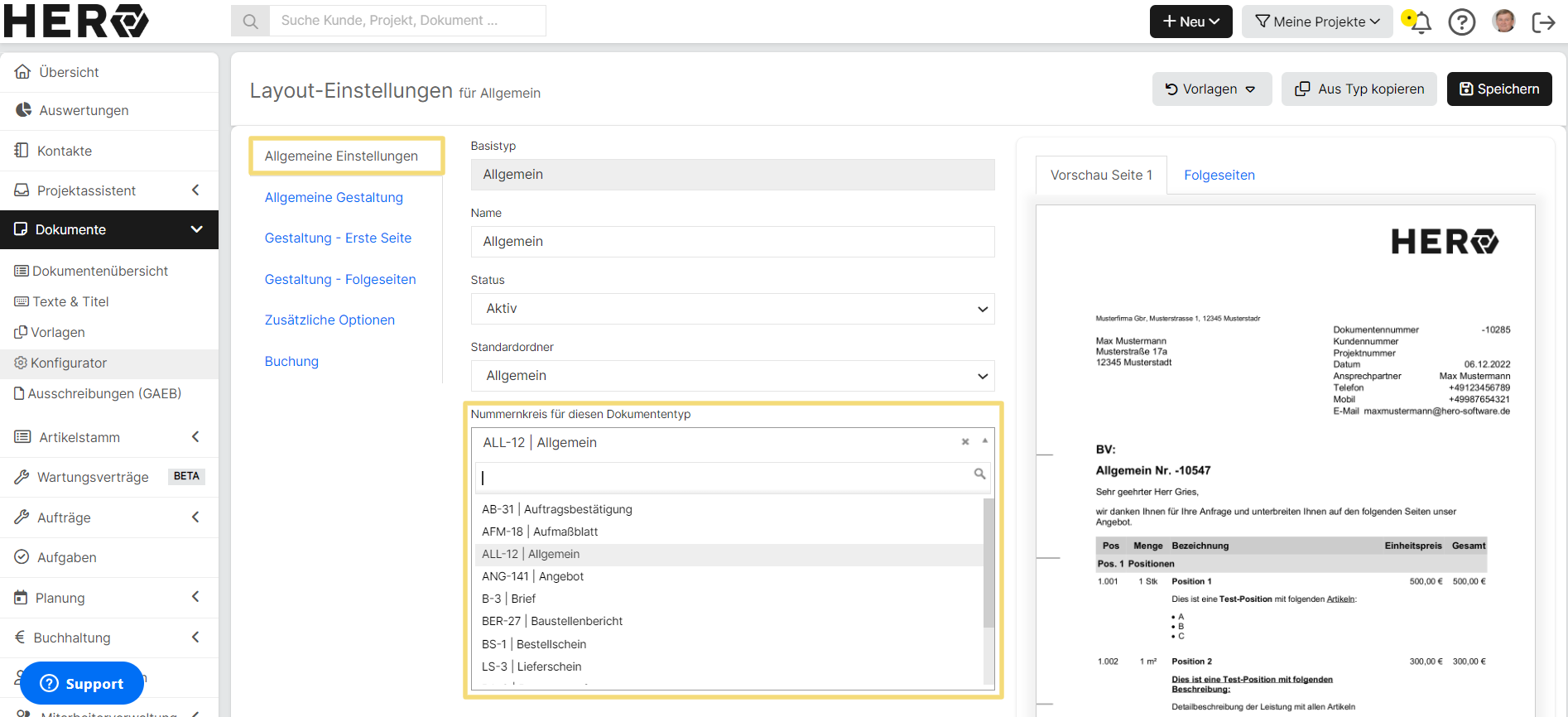
Task: Open the notifications bell
Action: (x=1421, y=22)
